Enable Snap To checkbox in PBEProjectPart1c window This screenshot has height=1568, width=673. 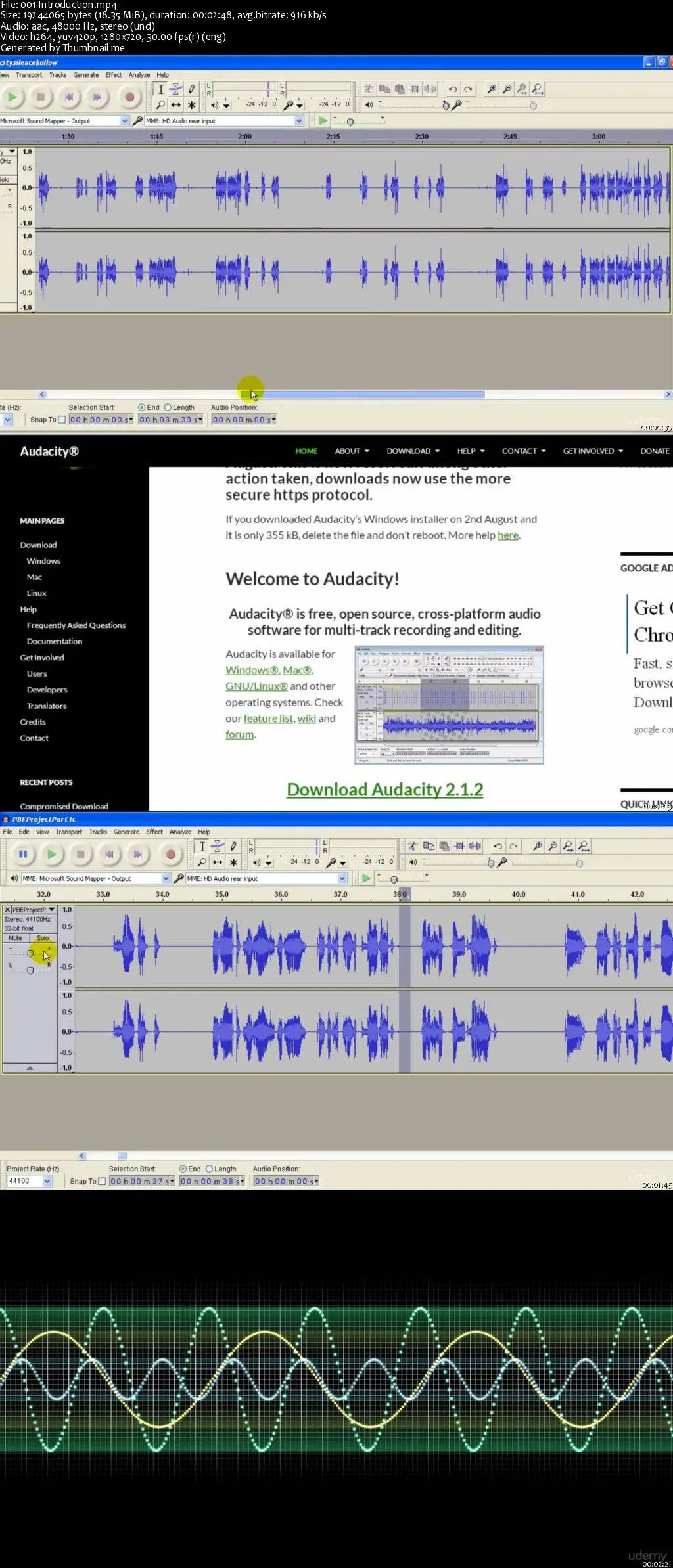coord(102,1181)
